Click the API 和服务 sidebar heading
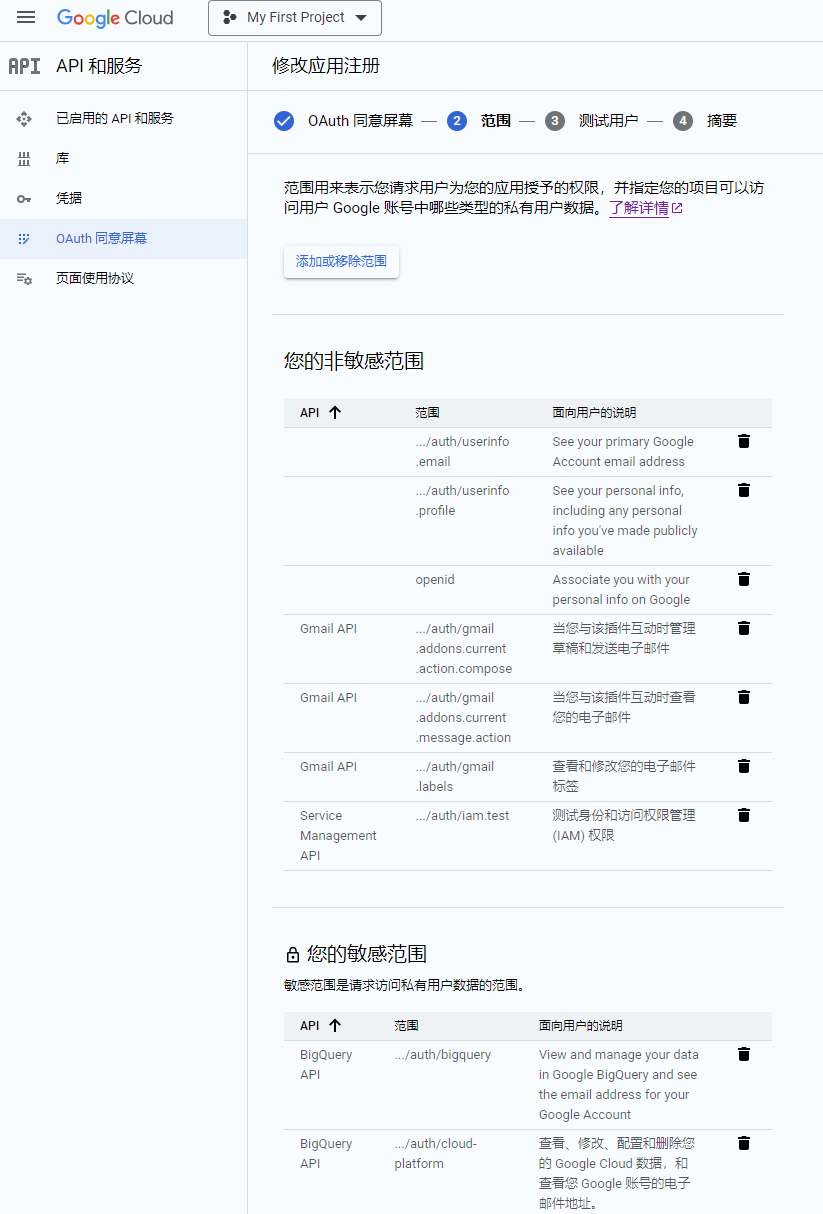 [99, 66]
